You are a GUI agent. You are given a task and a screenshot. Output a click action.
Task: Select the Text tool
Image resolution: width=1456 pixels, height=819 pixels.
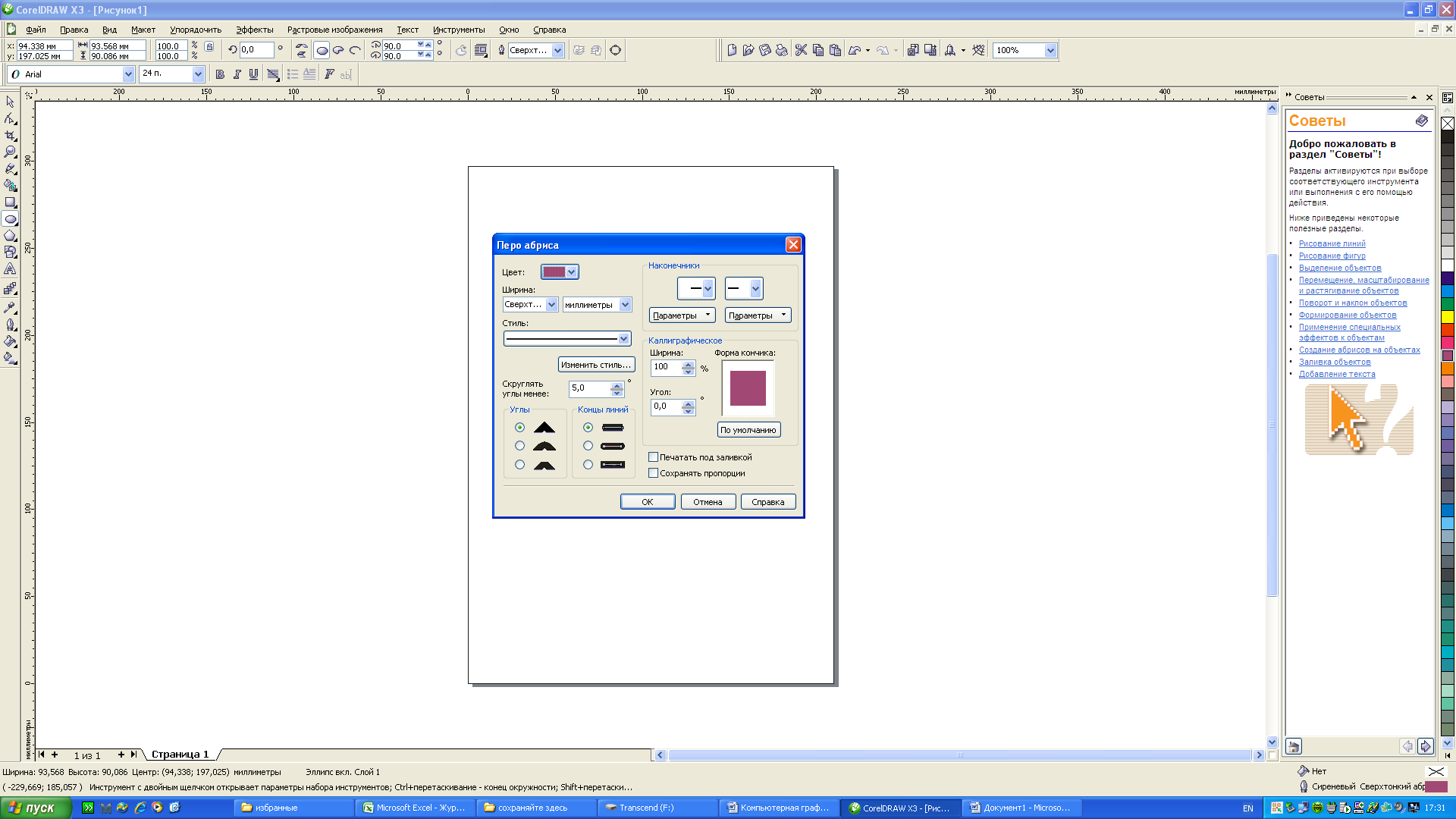(10, 269)
